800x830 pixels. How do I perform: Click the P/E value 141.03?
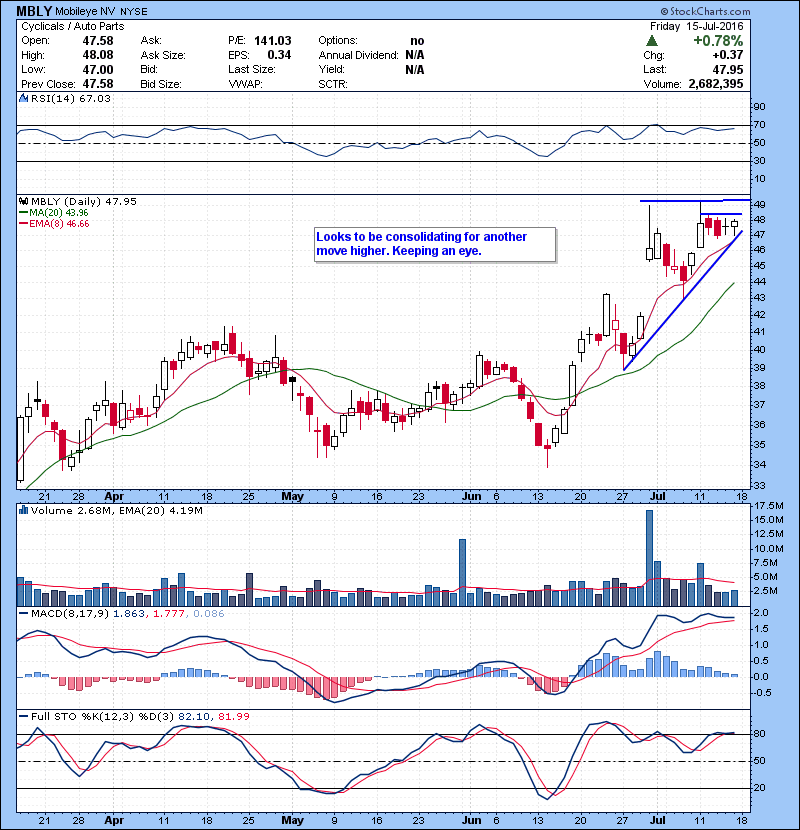tap(273, 41)
